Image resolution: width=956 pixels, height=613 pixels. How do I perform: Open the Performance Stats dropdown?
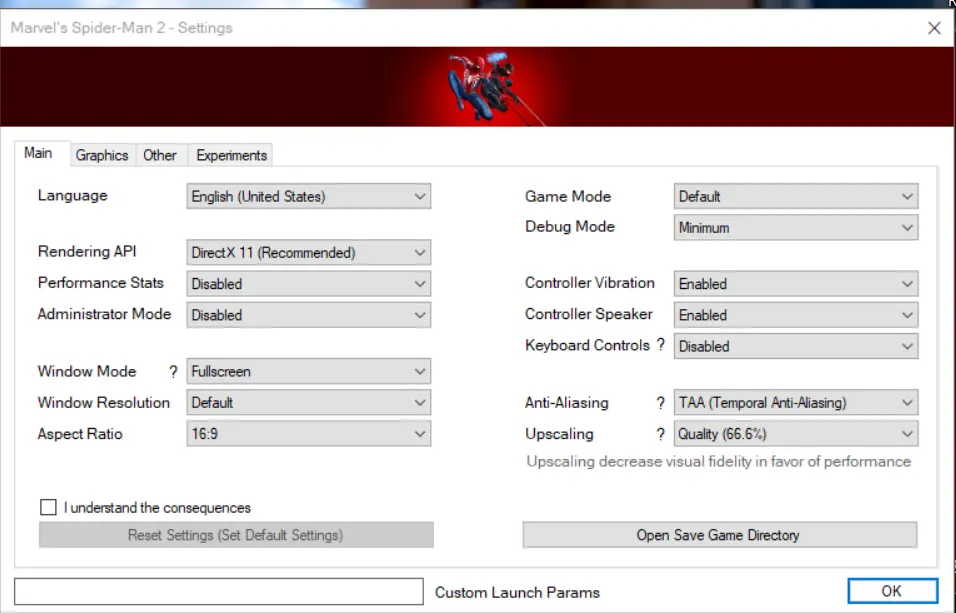click(309, 284)
